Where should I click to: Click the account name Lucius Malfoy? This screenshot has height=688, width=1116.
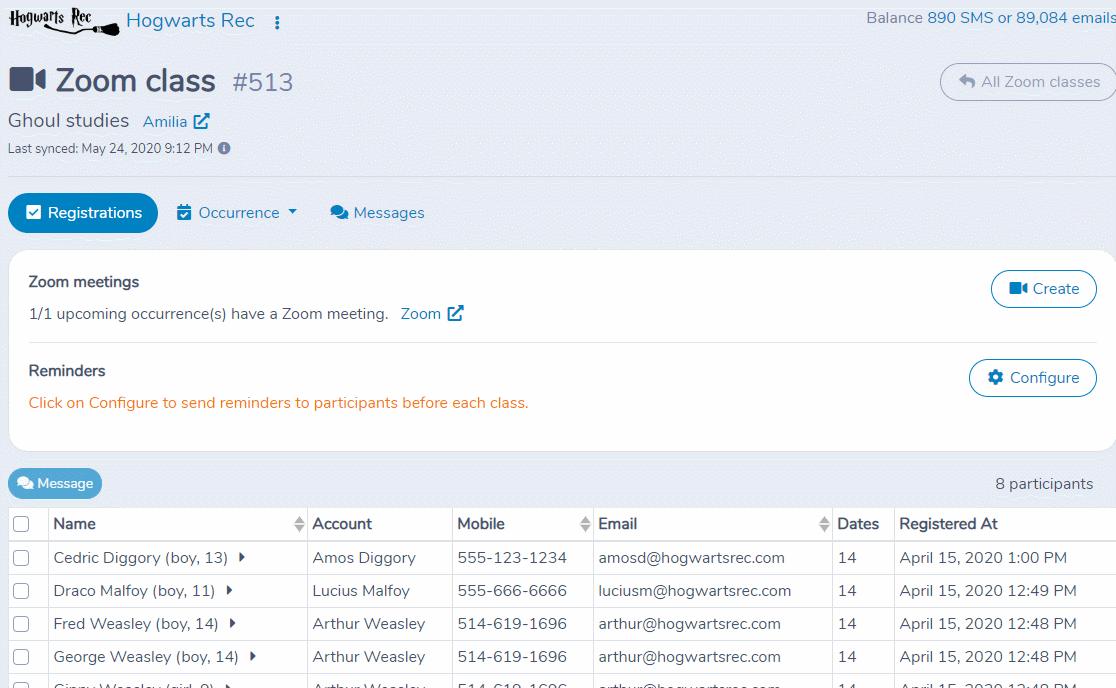coord(362,591)
